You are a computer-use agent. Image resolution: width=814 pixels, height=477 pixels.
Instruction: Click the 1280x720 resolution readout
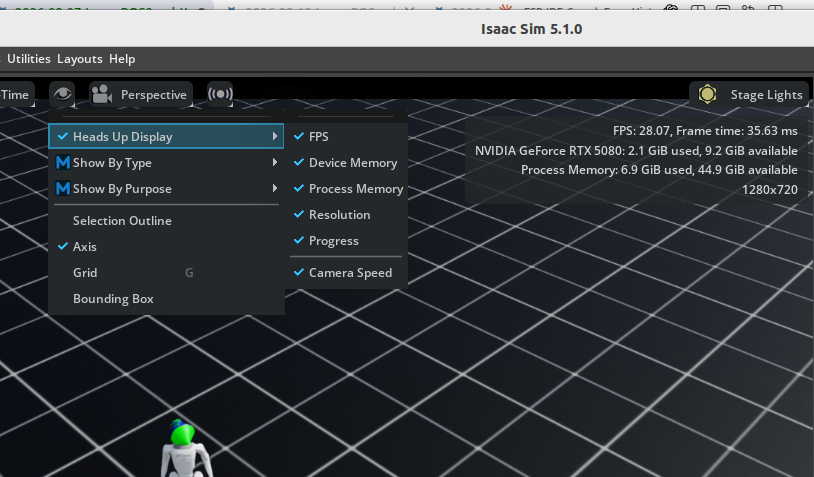pyautogui.click(x=770, y=189)
